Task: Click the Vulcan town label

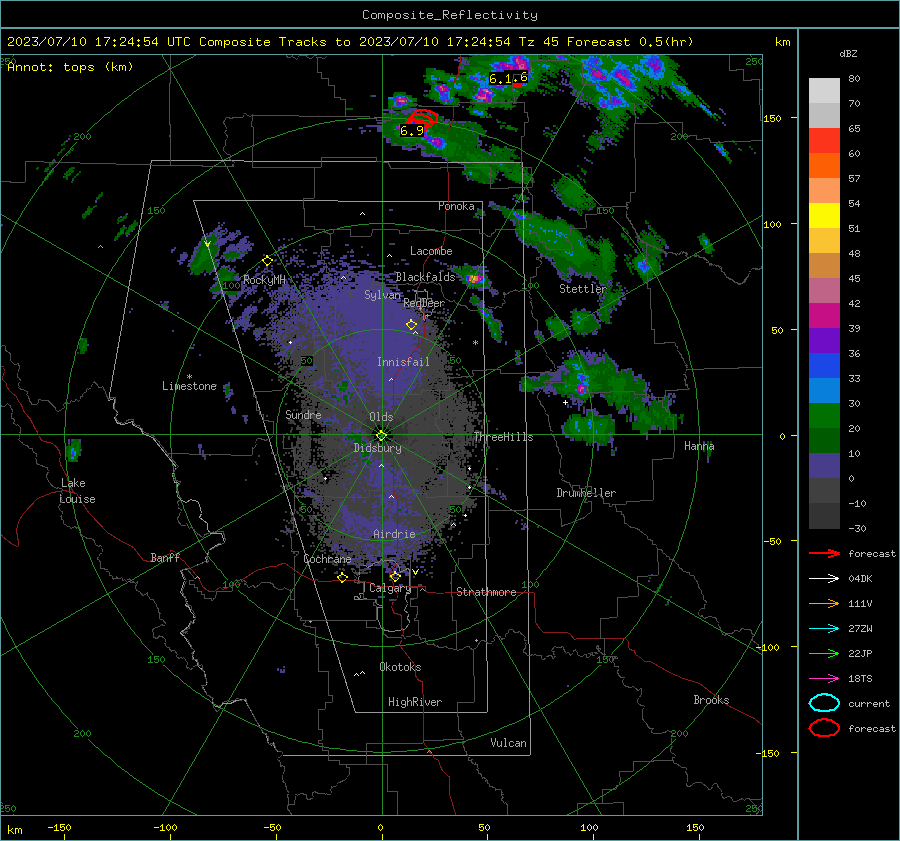Action: (x=508, y=743)
